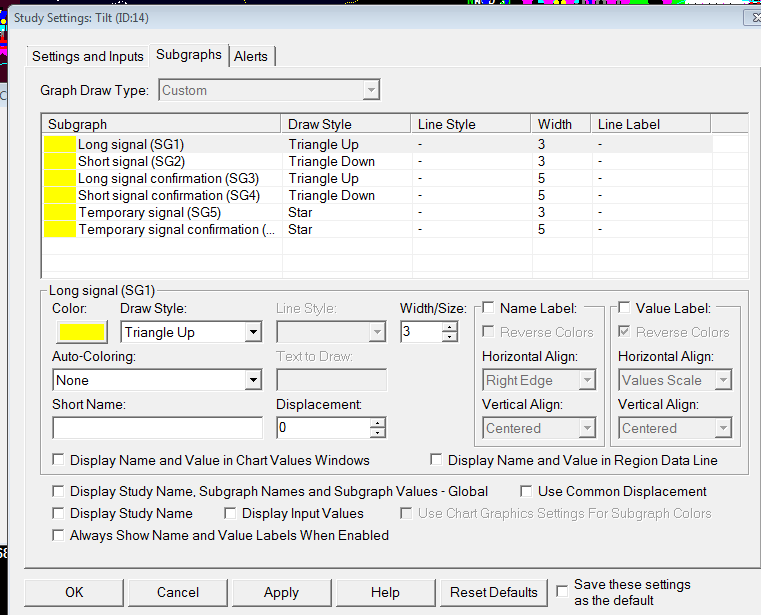Select Long signal confirmation (SG3) row
Image resolution: width=761 pixels, height=615 pixels.
coord(377,178)
